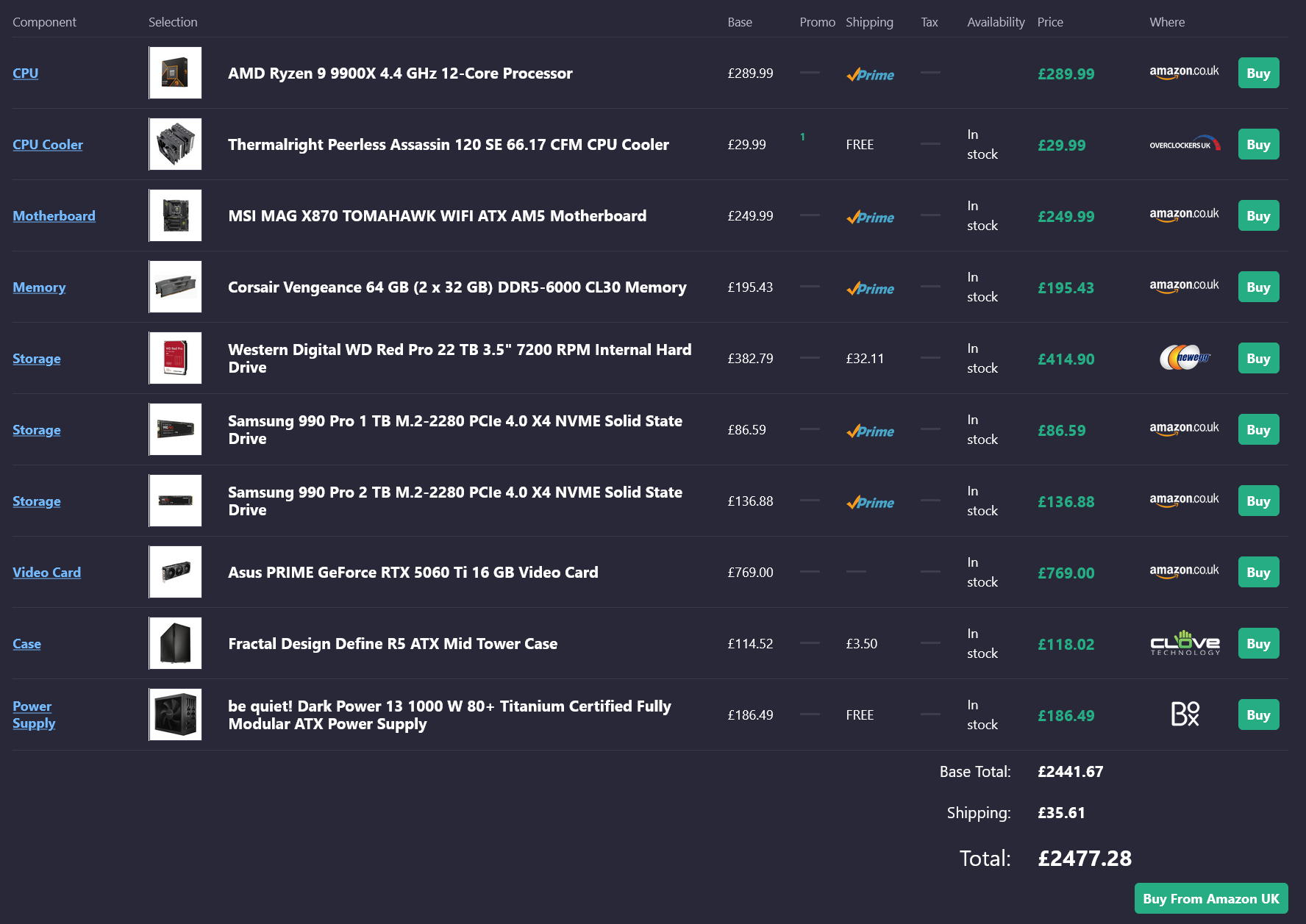Click the £2477.28 total amount
The height and width of the screenshot is (924, 1306).
click(x=1085, y=858)
